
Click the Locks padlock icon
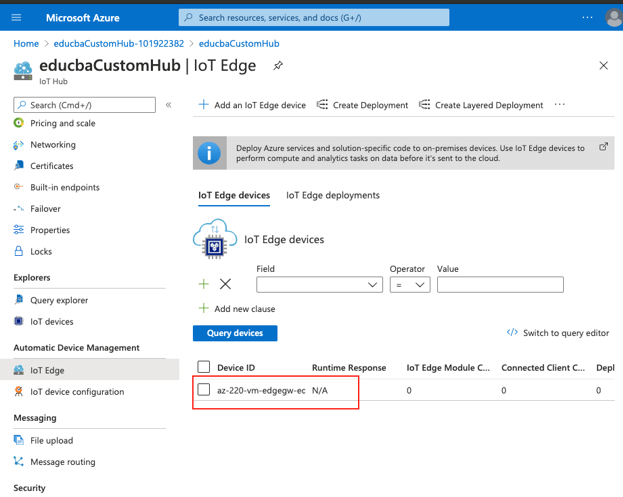pyautogui.click(x=18, y=251)
